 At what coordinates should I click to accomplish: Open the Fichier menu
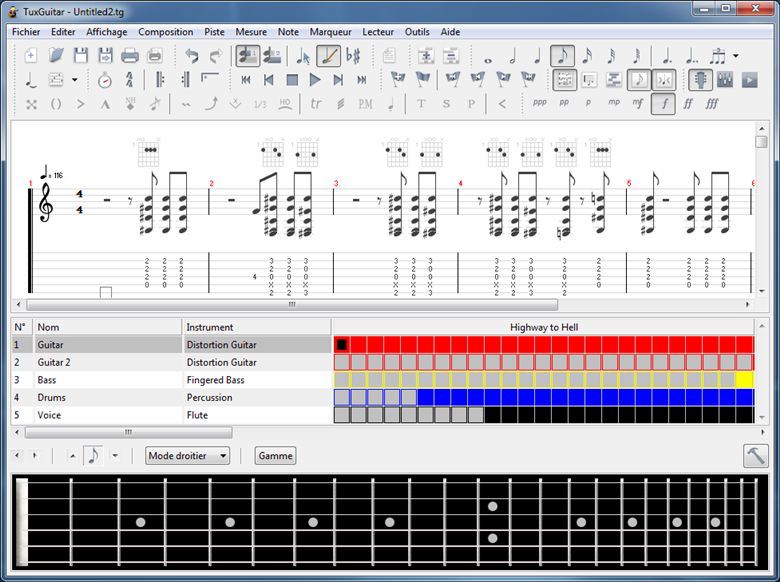click(x=26, y=32)
